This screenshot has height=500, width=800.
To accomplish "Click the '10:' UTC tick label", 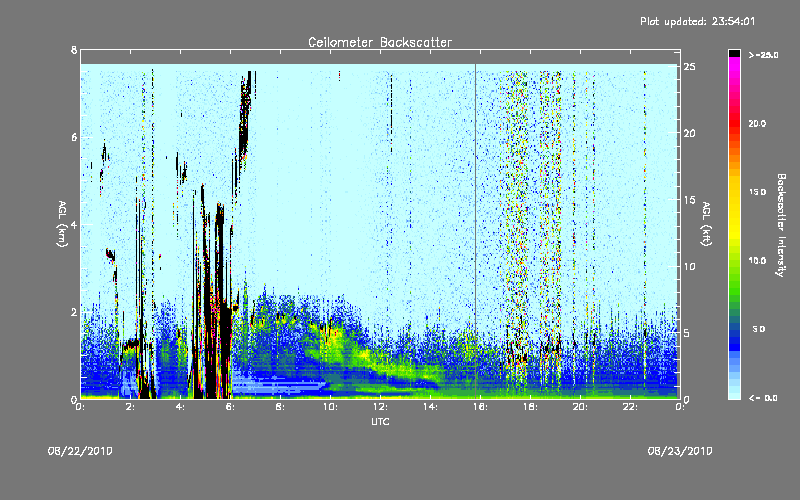I will point(330,407).
